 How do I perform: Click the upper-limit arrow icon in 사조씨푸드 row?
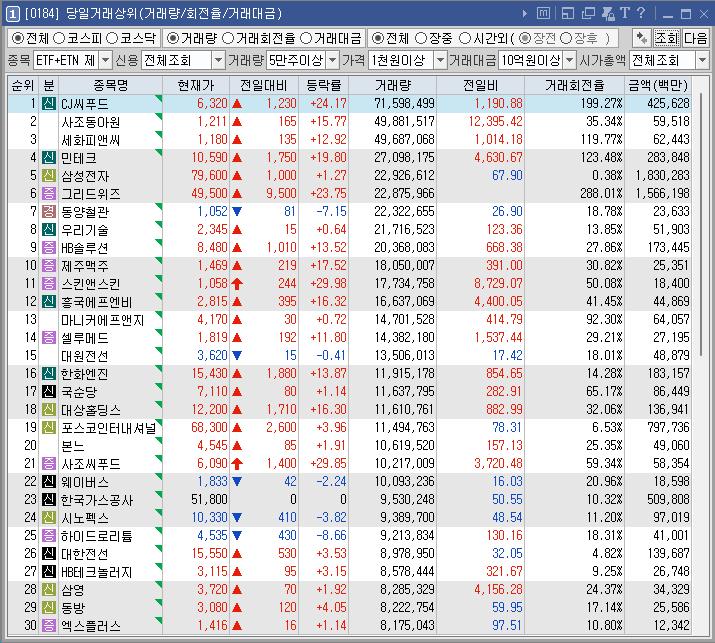pyautogui.click(x=237, y=464)
